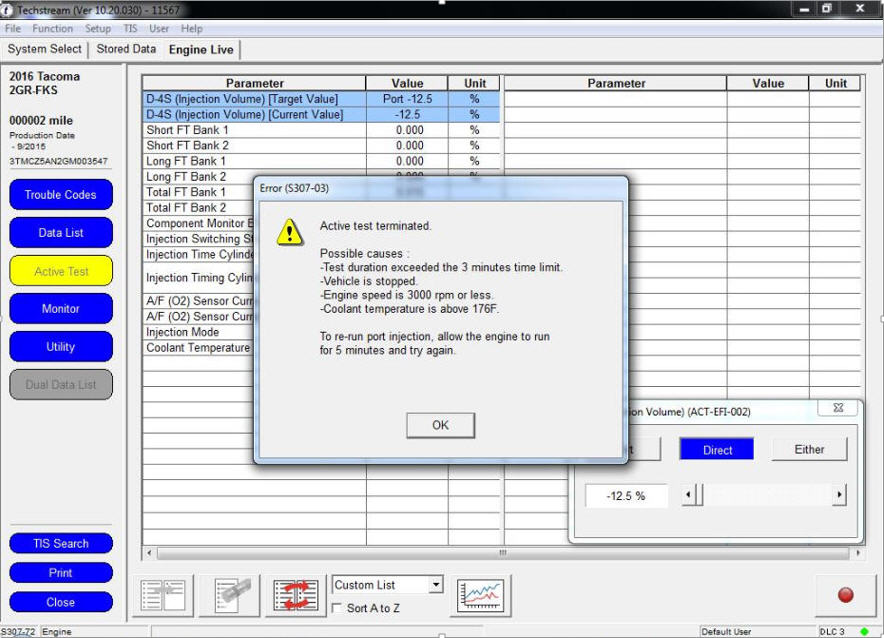
Task: Close the injection volume active test panel
Action: click(x=837, y=408)
